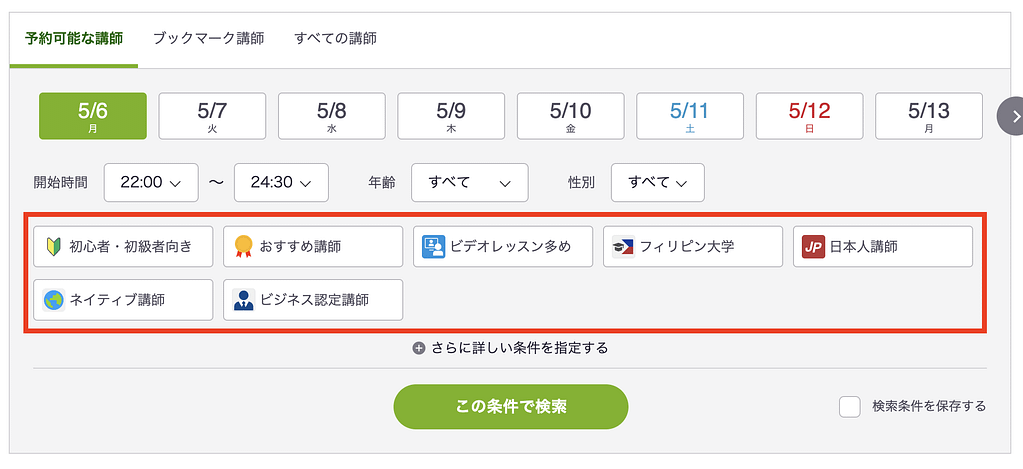Viewport: 1023px width, 469px height.
Task: Pick the 5/8 Wednesday date
Action: 331,116
